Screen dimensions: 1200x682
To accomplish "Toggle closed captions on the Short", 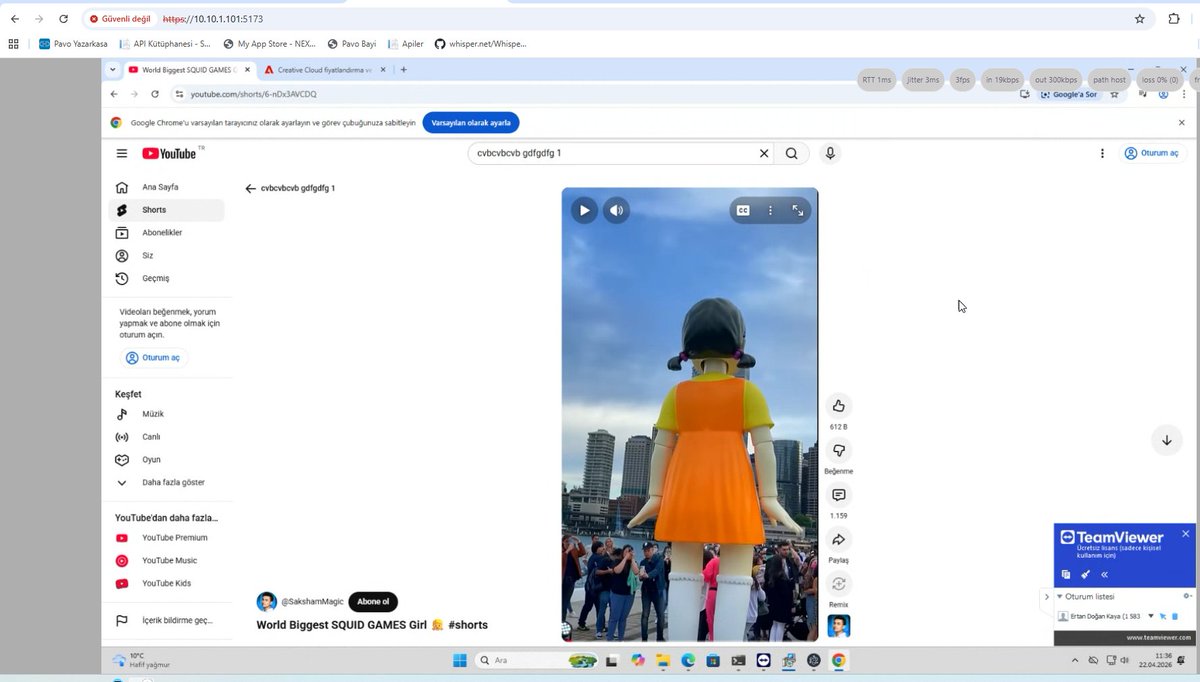I will pyautogui.click(x=743, y=210).
